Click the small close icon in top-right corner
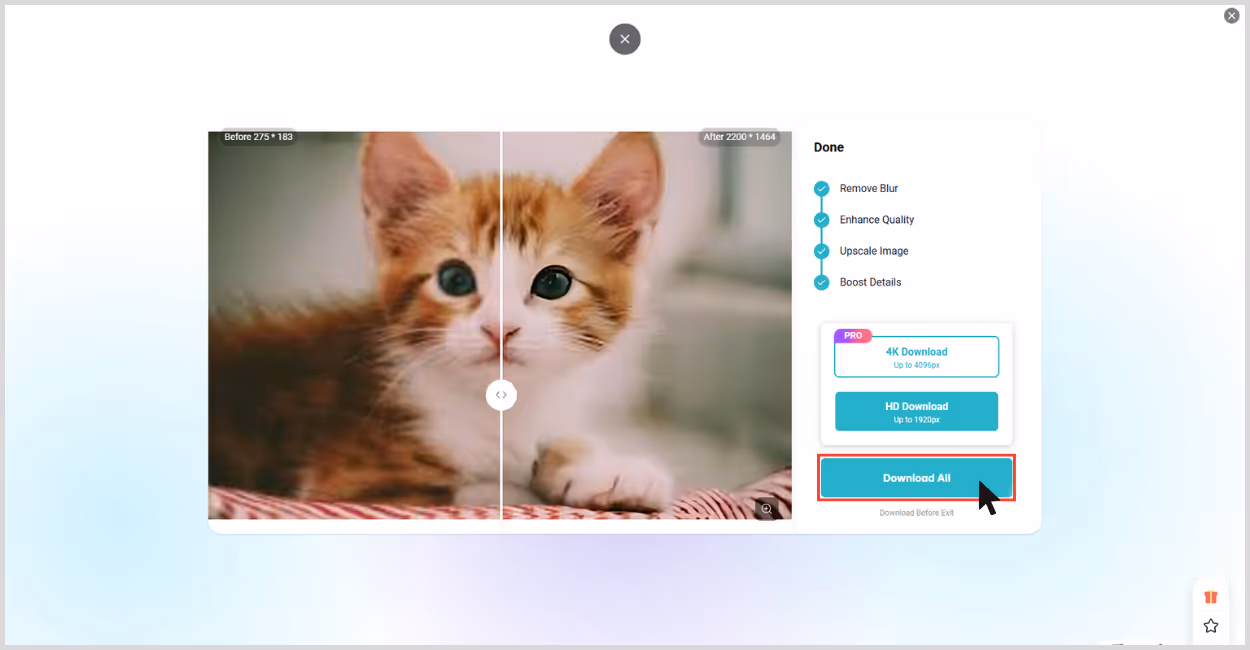Viewport: 1250px width, 650px height. (1232, 16)
